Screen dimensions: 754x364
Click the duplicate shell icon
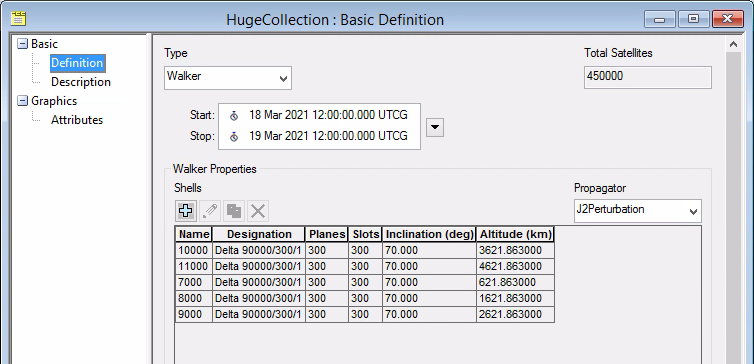coord(234,211)
